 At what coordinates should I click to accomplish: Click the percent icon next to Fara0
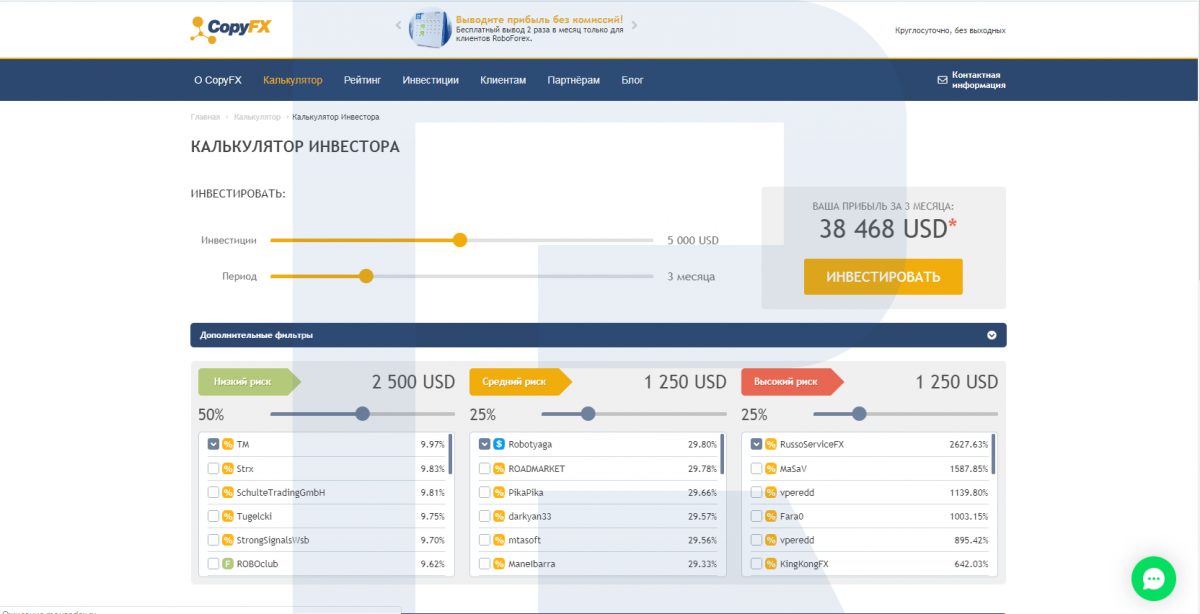(x=771, y=516)
